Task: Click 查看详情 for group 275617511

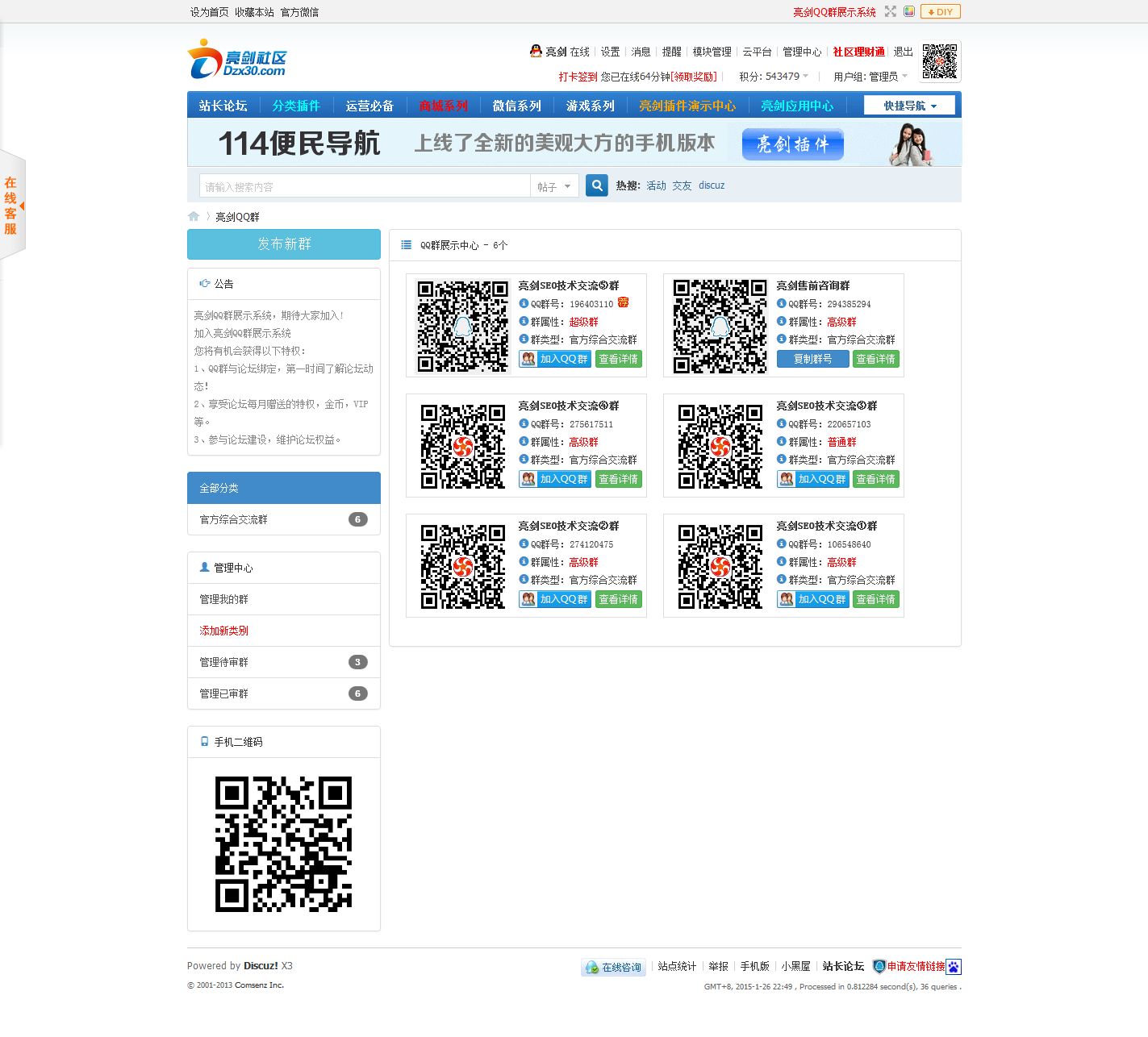Action: pos(618,479)
